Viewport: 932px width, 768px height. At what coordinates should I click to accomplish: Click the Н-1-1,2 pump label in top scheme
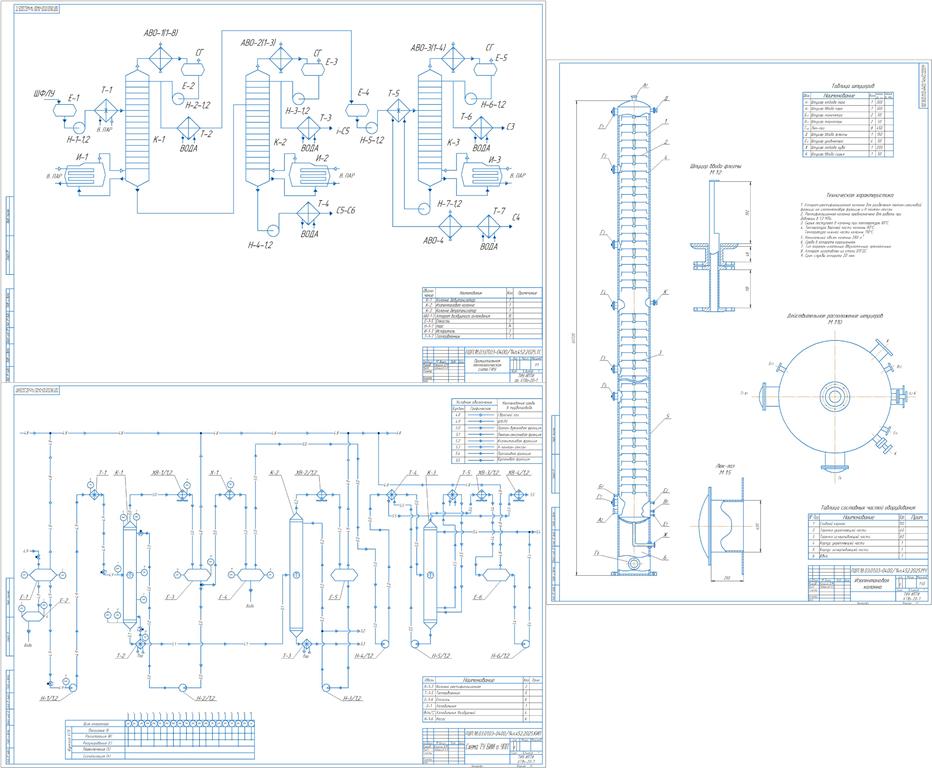[77, 140]
